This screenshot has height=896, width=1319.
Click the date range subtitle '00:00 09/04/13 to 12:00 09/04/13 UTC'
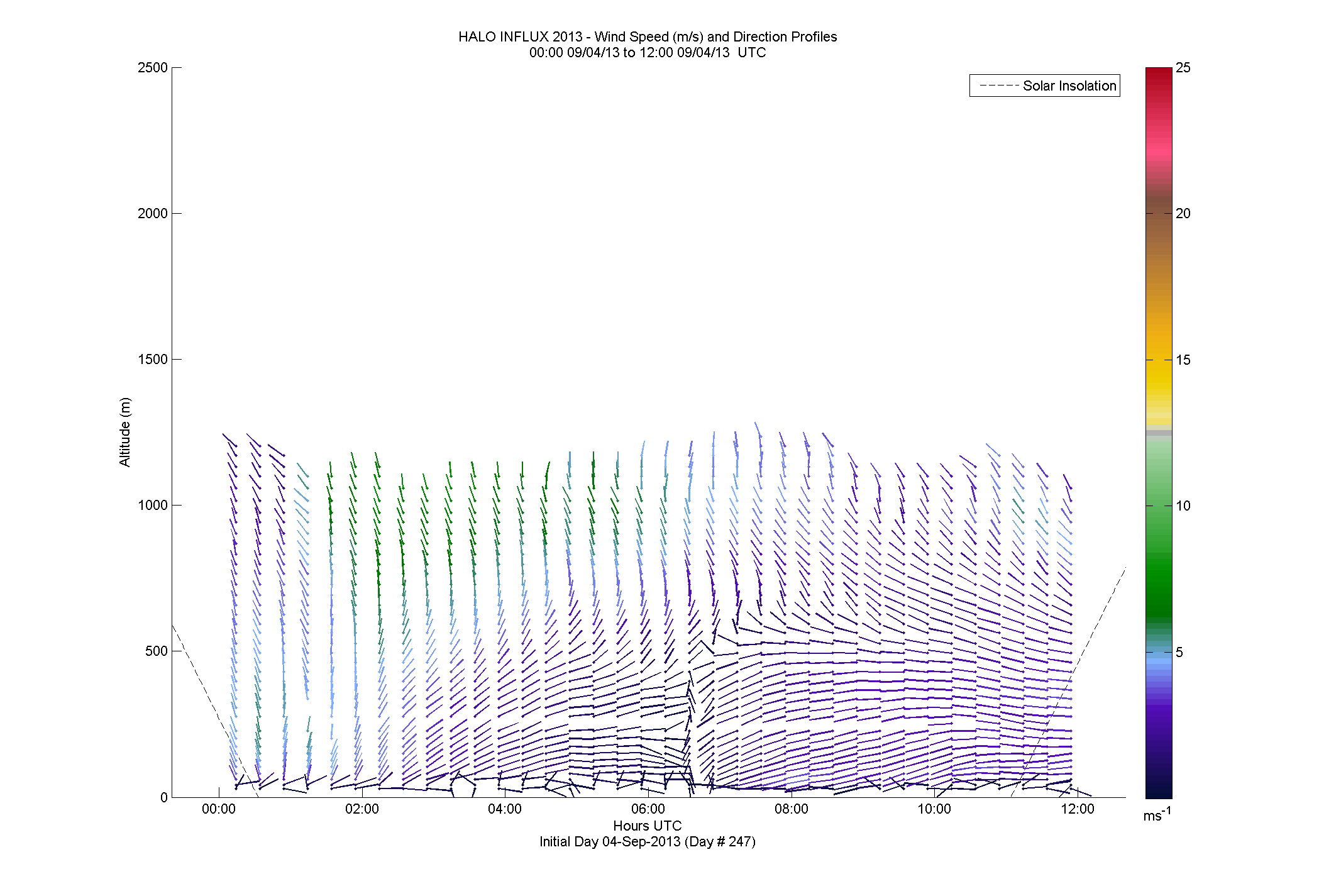648,52
